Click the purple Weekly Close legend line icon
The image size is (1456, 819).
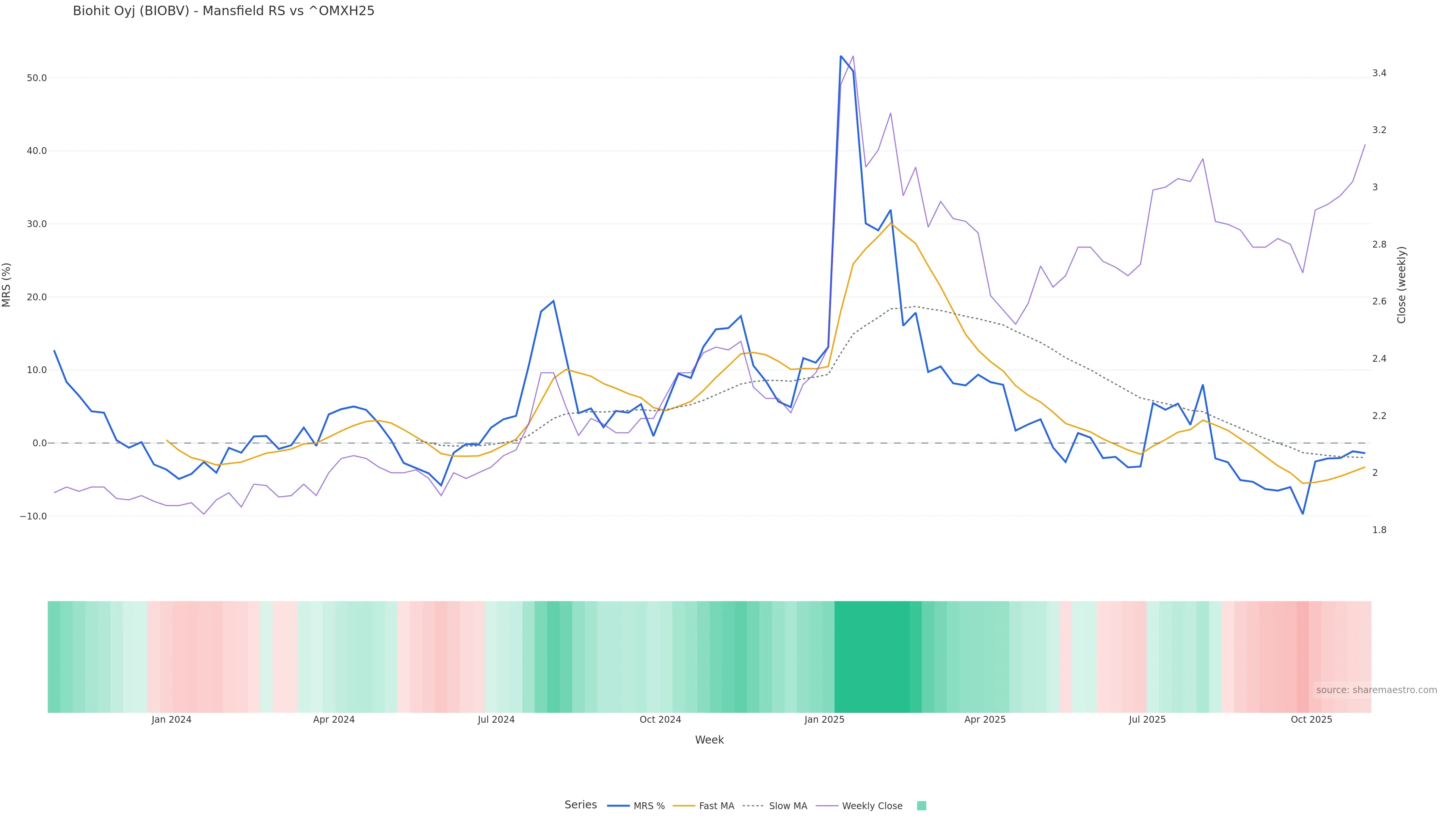coord(827,806)
